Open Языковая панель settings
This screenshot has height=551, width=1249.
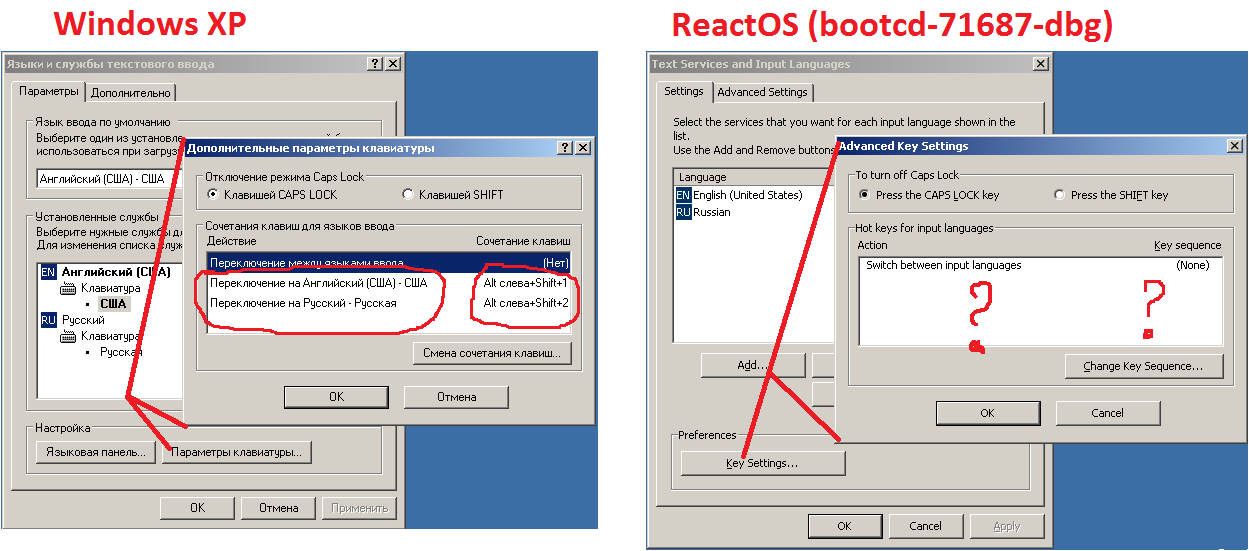pyautogui.click(x=96, y=452)
